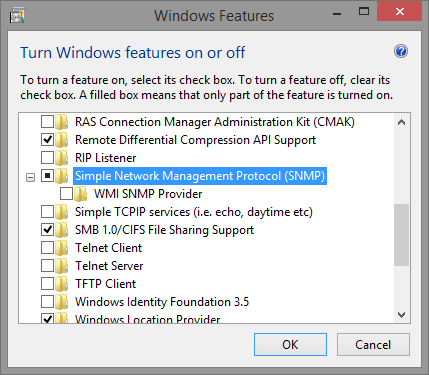This screenshot has width=429, height=375.
Task: Click the folder icon beside Telnet Client
Action: (x=62, y=248)
